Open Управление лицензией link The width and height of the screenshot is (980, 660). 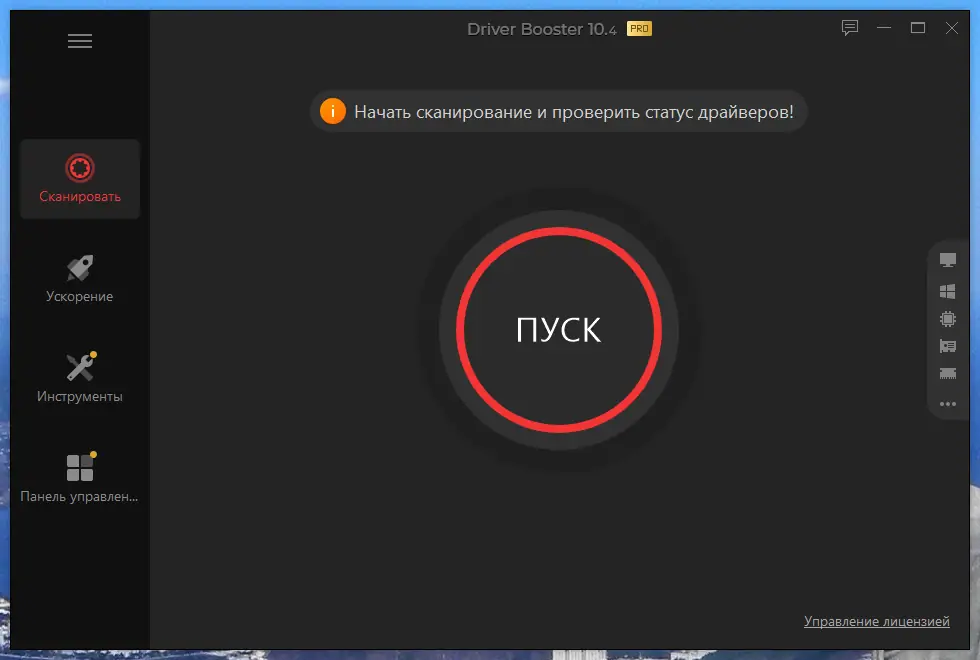click(x=877, y=621)
